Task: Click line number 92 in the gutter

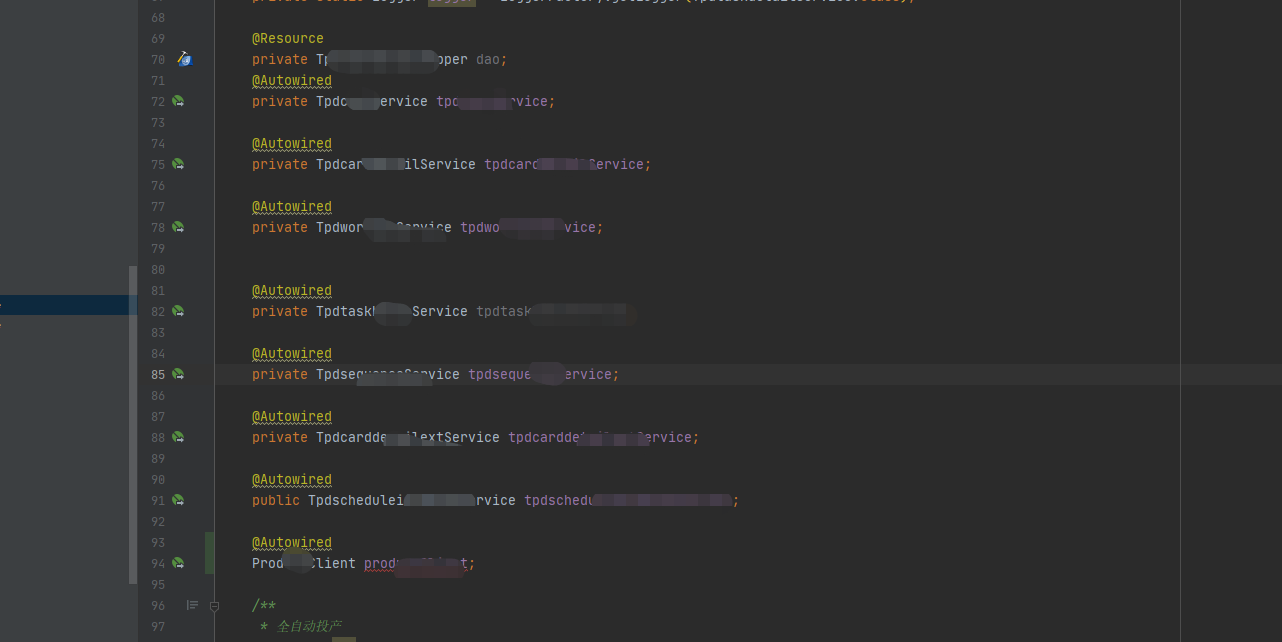Action: 158,522
